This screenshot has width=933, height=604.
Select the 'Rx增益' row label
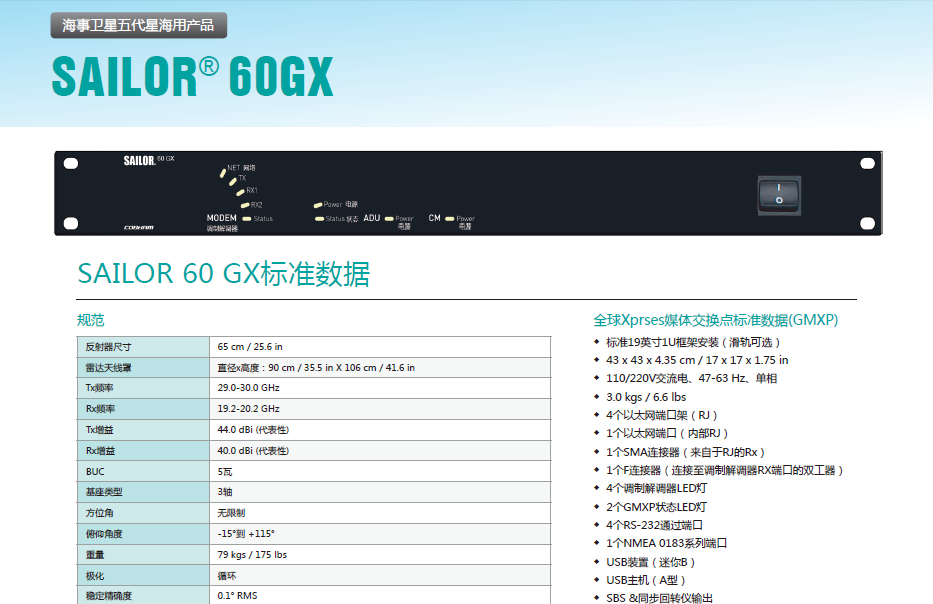(x=100, y=450)
